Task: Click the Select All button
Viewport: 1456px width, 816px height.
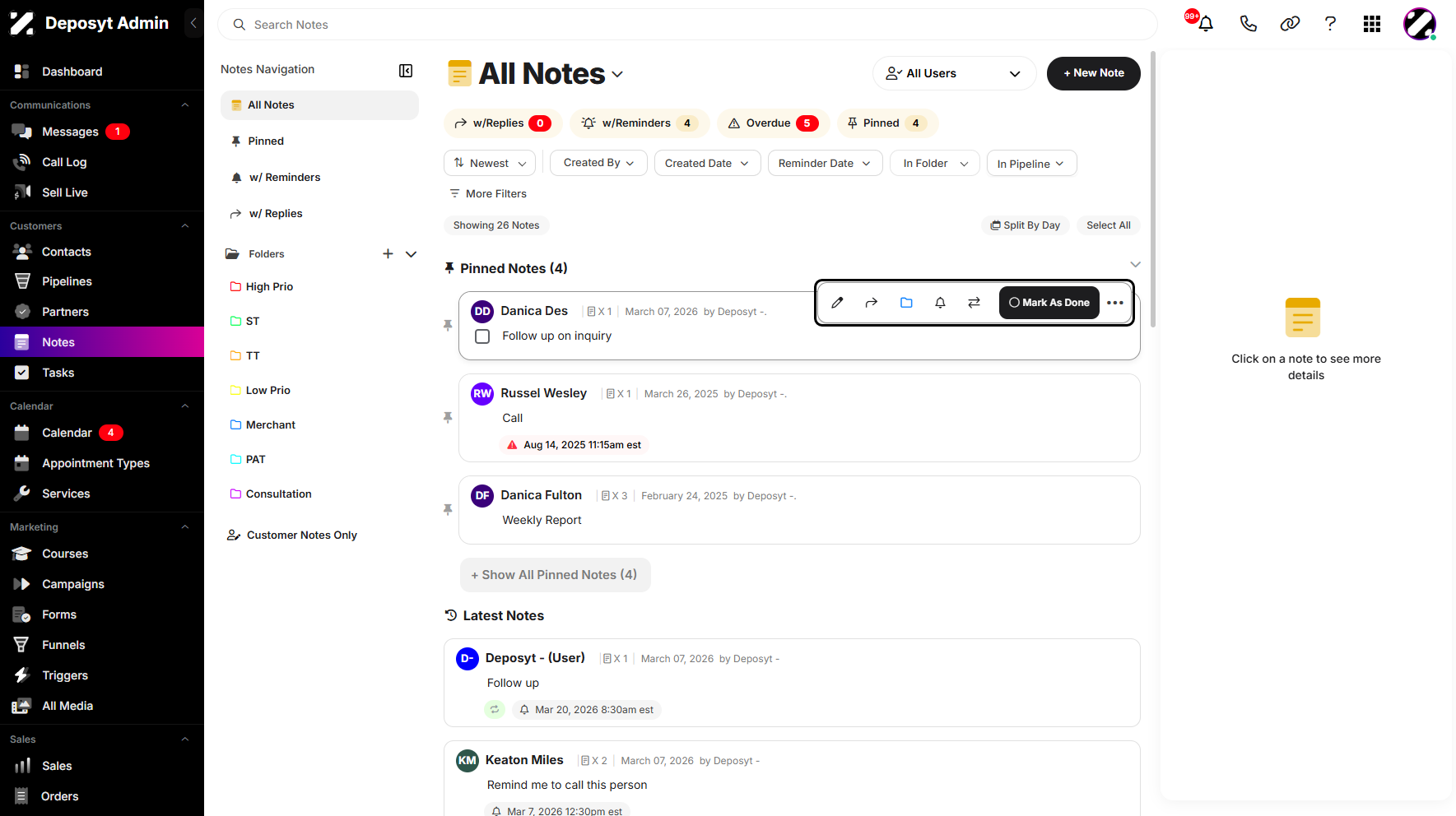Action: tap(1108, 225)
